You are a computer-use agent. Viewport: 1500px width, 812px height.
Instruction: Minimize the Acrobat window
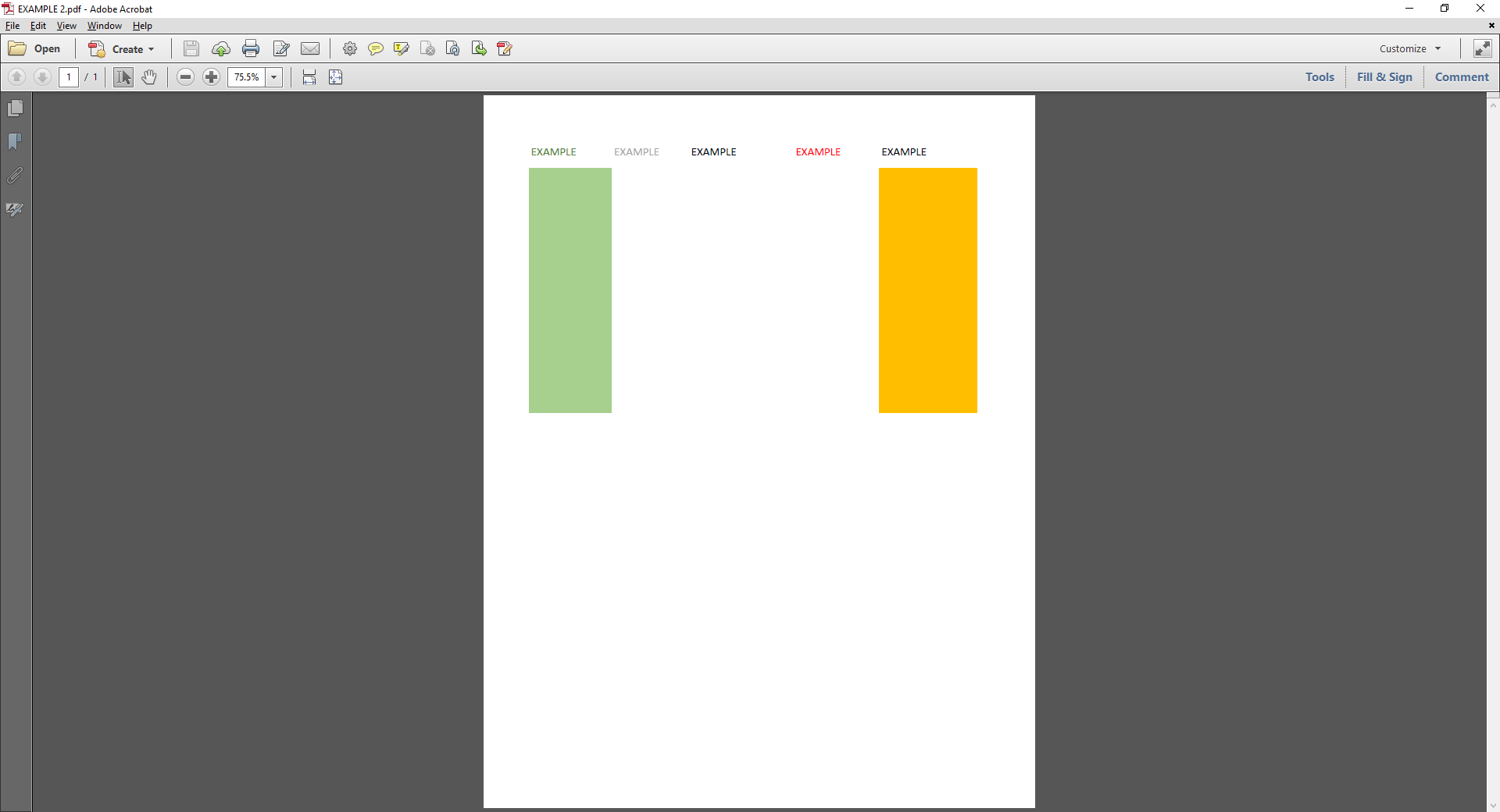pyautogui.click(x=1409, y=9)
